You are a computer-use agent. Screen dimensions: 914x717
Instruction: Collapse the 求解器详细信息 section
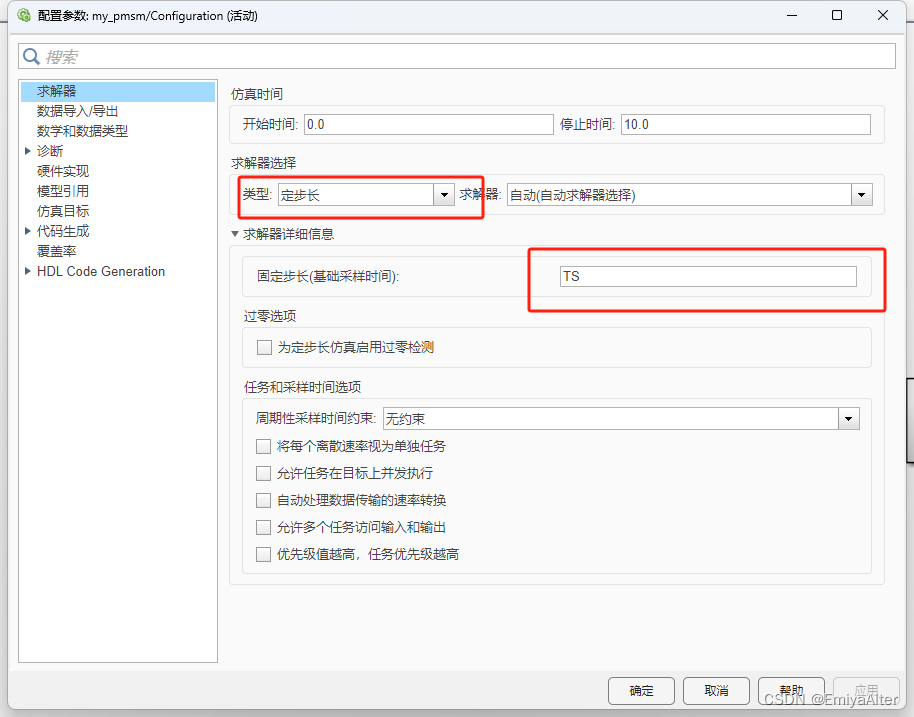point(234,233)
